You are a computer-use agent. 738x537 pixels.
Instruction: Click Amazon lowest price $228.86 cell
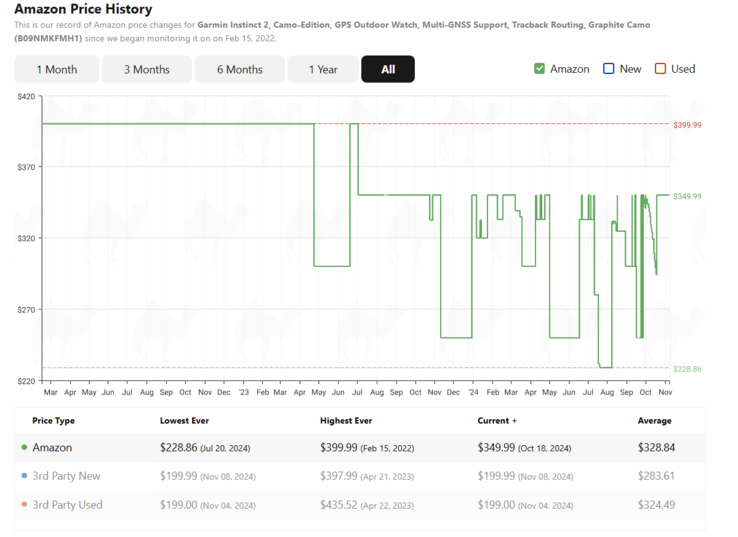(x=205, y=448)
